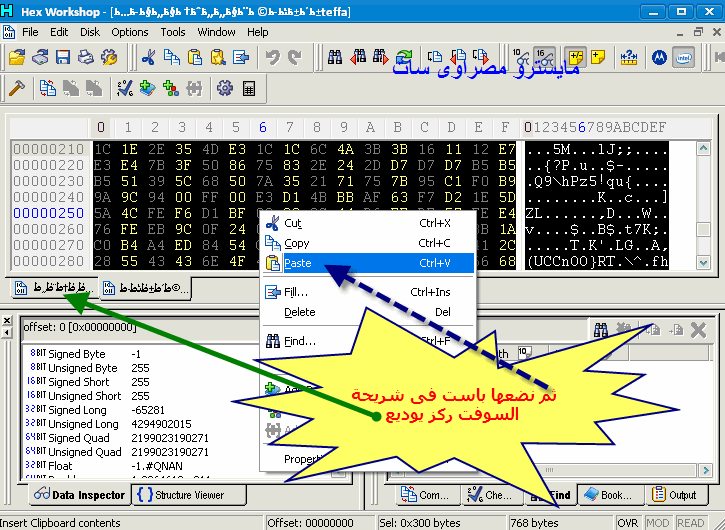Switch to the first document tab
The width and height of the screenshot is (725, 530).
[x=54, y=288]
